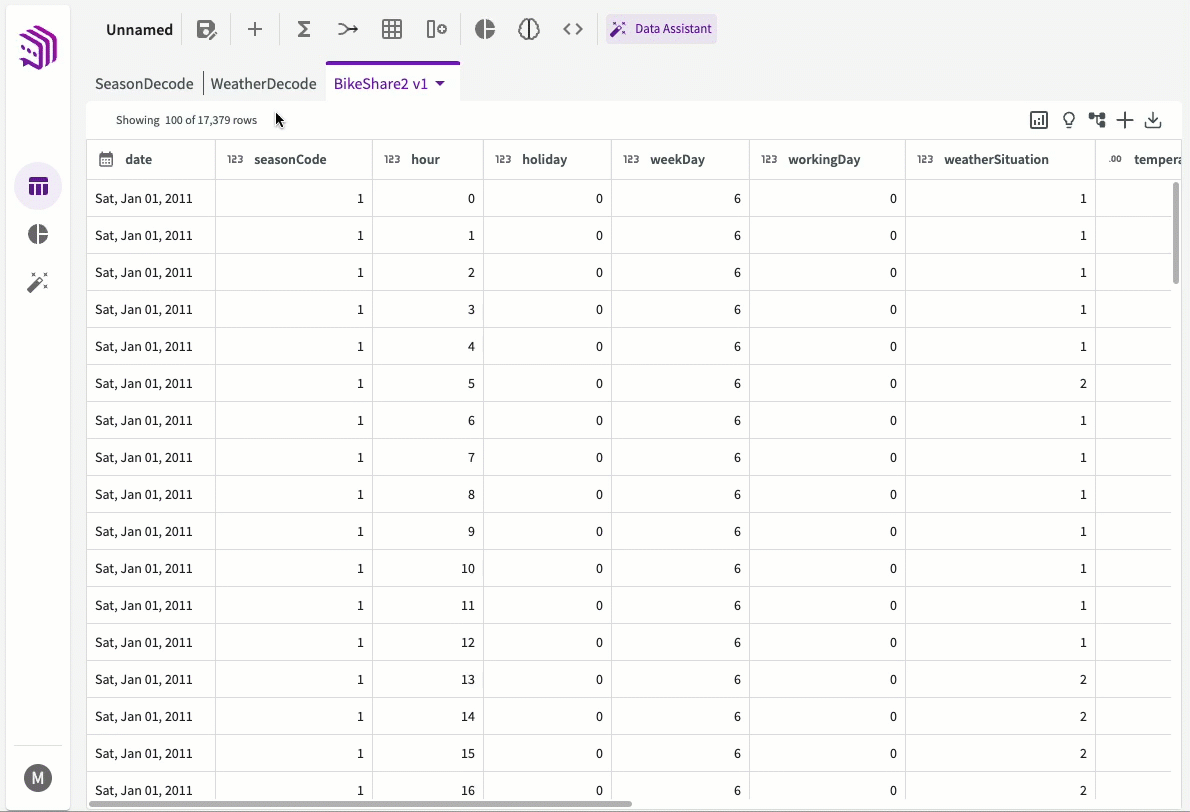Open the BikeShare2 v1 dropdown arrow
The image size is (1190, 812).
440,83
